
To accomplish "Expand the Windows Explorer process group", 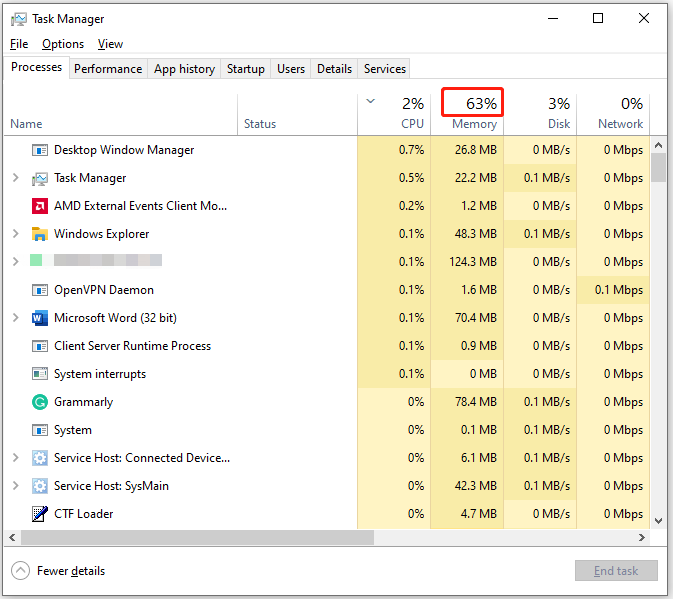I will coord(16,233).
